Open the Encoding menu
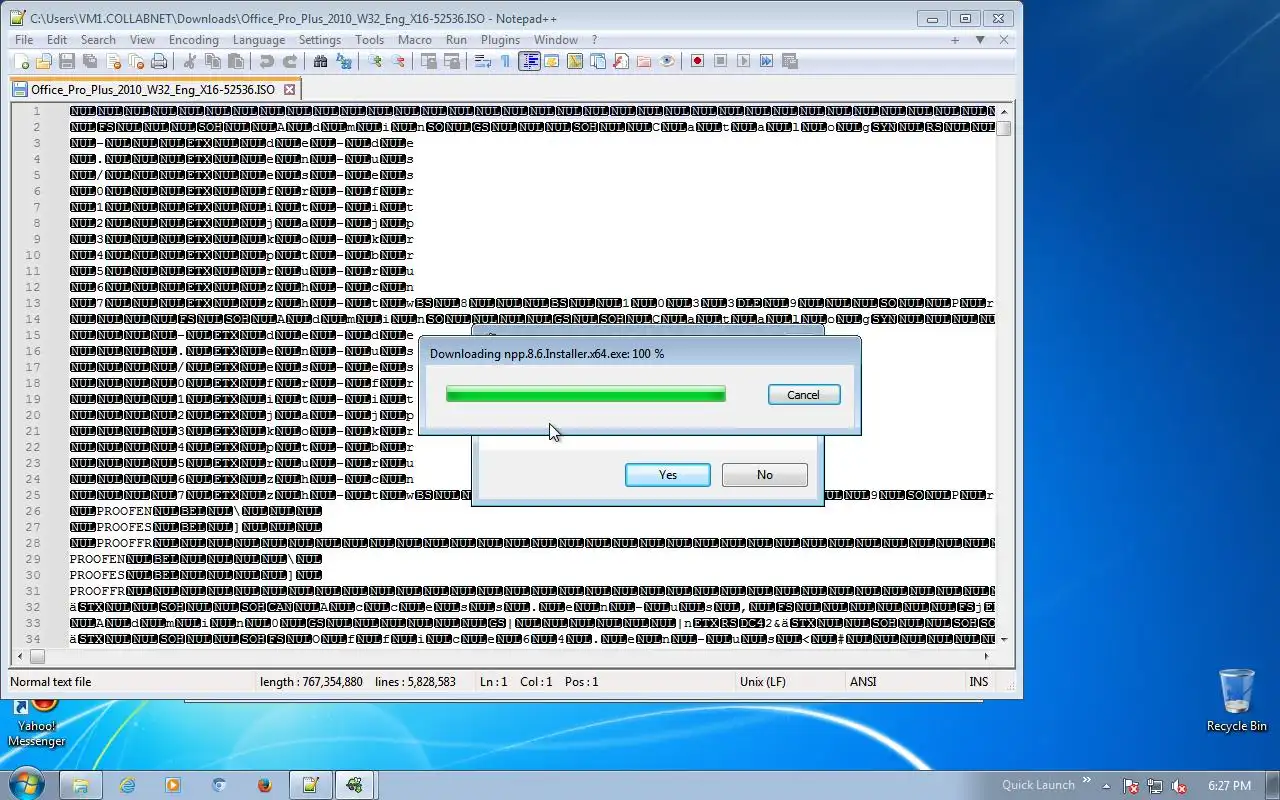The width and height of the screenshot is (1280, 800). pyautogui.click(x=194, y=40)
